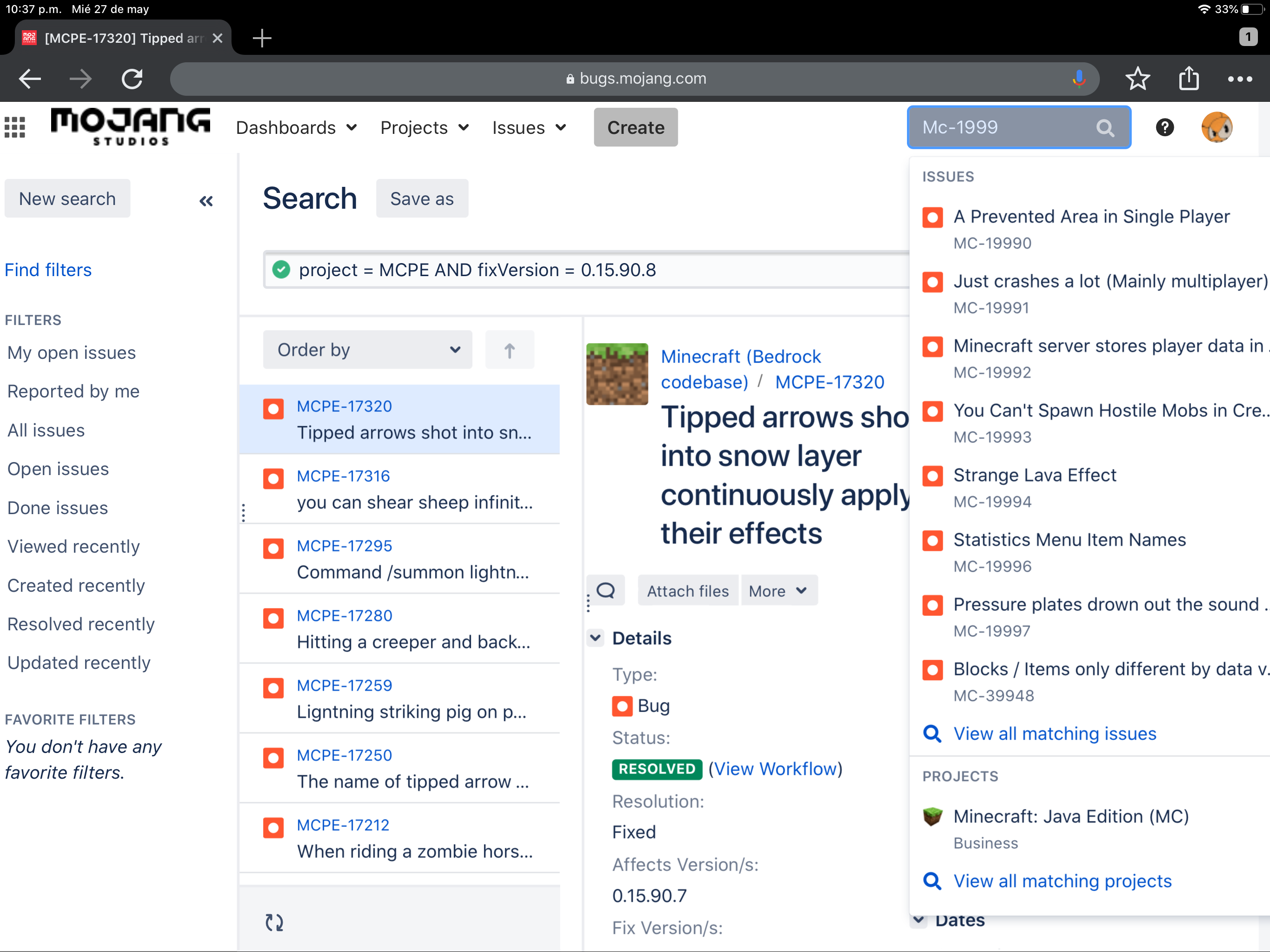1270x952 pixels.
Task: Collapse the filters sidebar panel
Action: 206,201
